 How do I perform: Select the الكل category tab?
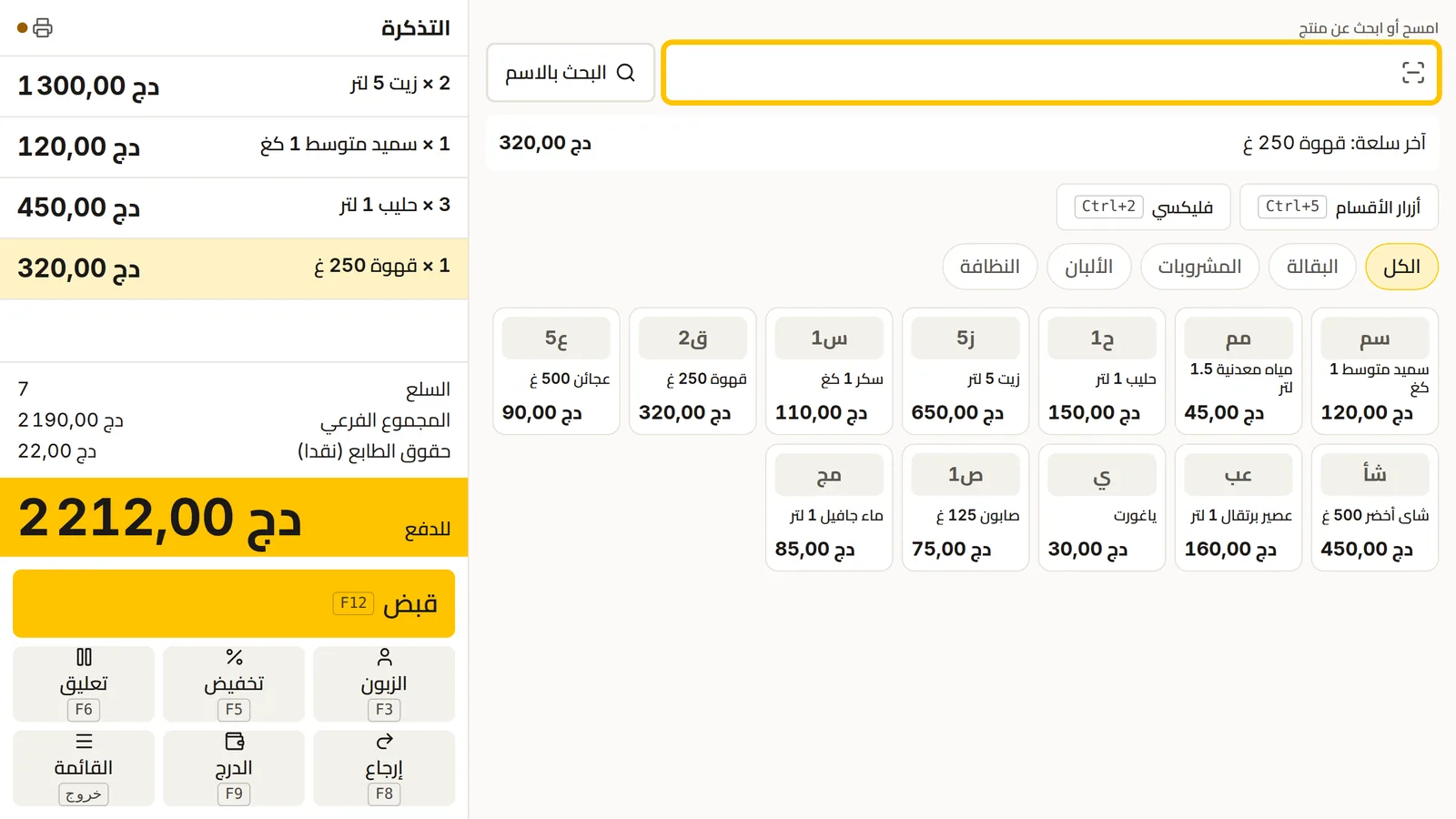1401,267
